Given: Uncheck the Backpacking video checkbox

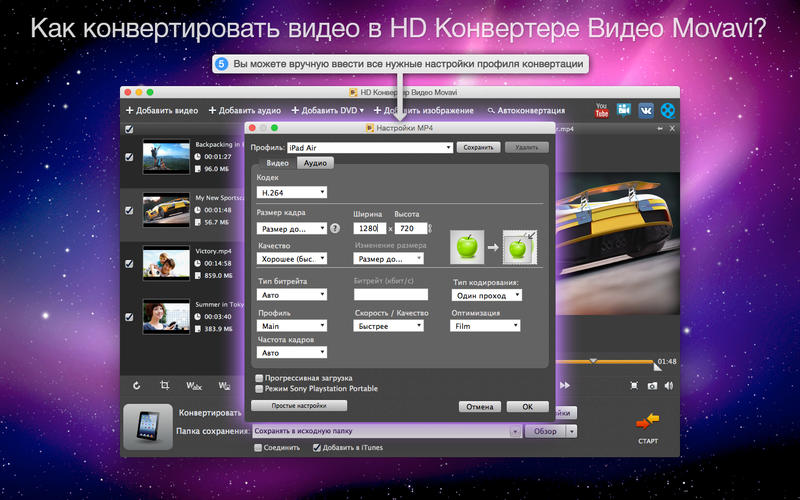Looking at the screenshot, I should point(130,157).
